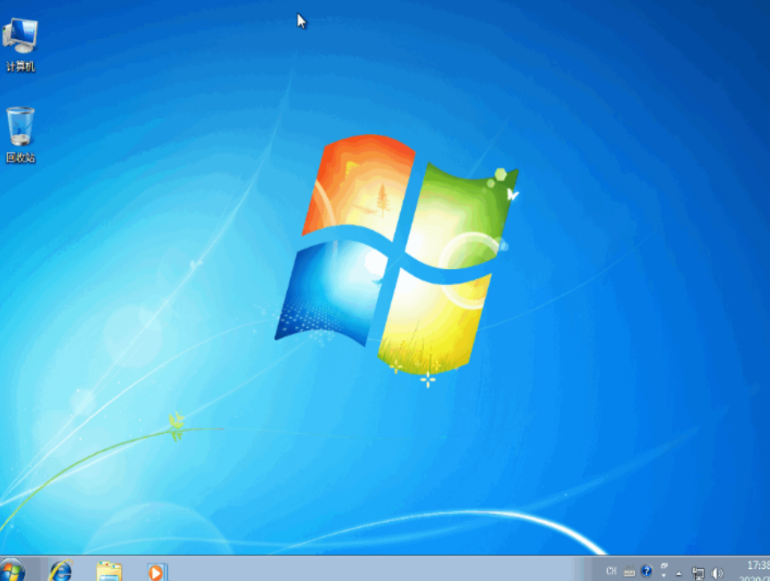Screen dimensions: 770x581
Task: Open the clock showing 17:38
Action: pos(758,566)
